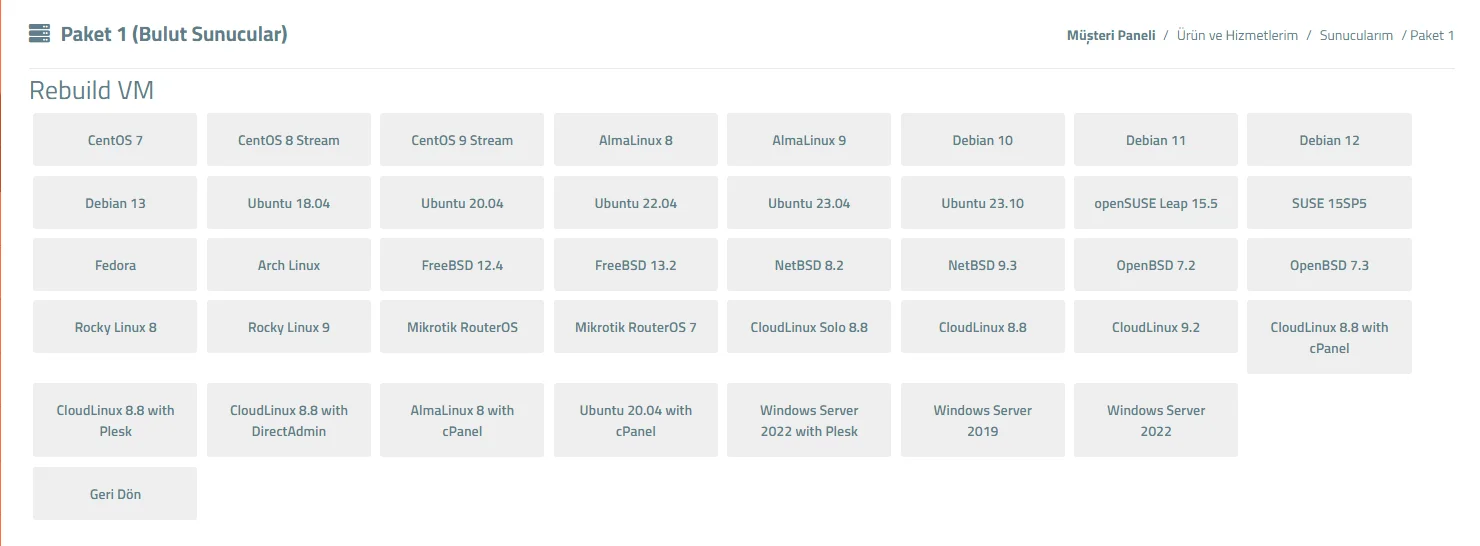Image resolution: width=1480 pixels, height=546 pixels.
Task: Pick the Debian 11 option
Action: (x=1156, y=140)
